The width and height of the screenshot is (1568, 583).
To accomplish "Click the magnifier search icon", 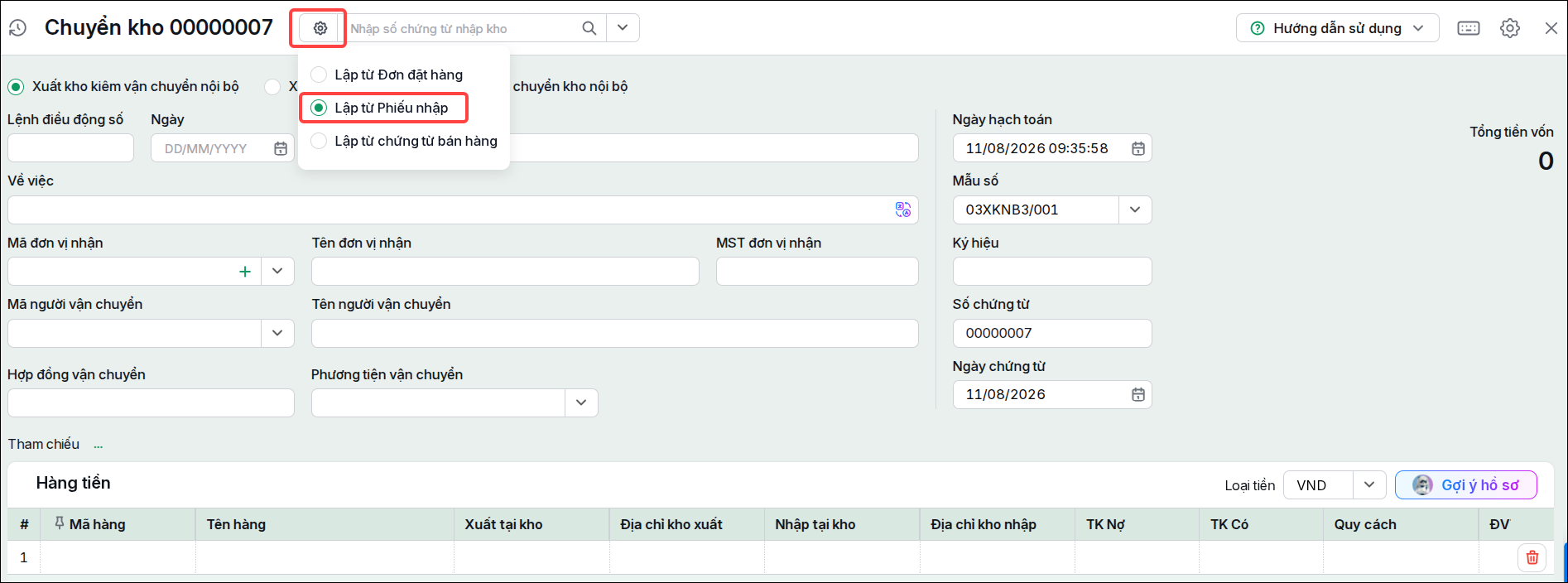I will coord(589,28).
